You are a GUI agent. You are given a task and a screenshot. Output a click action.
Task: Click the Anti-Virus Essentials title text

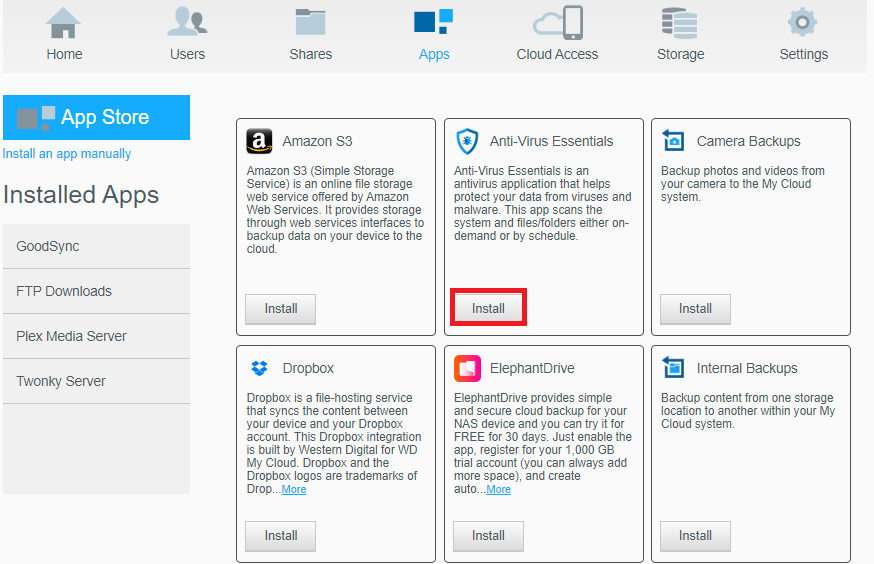click(x=551, y=141)
